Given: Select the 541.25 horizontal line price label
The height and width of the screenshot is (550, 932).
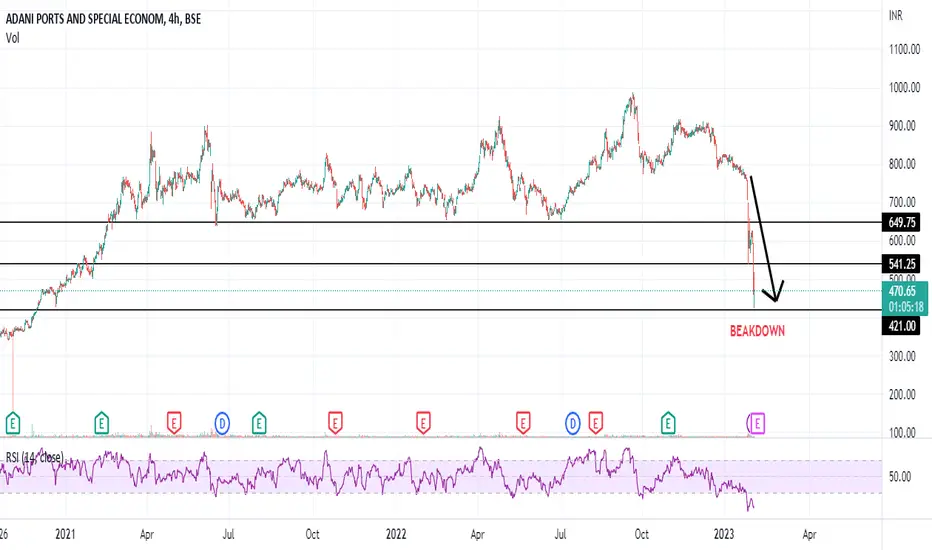Looking at the screenshot, I should pos(901,263).
